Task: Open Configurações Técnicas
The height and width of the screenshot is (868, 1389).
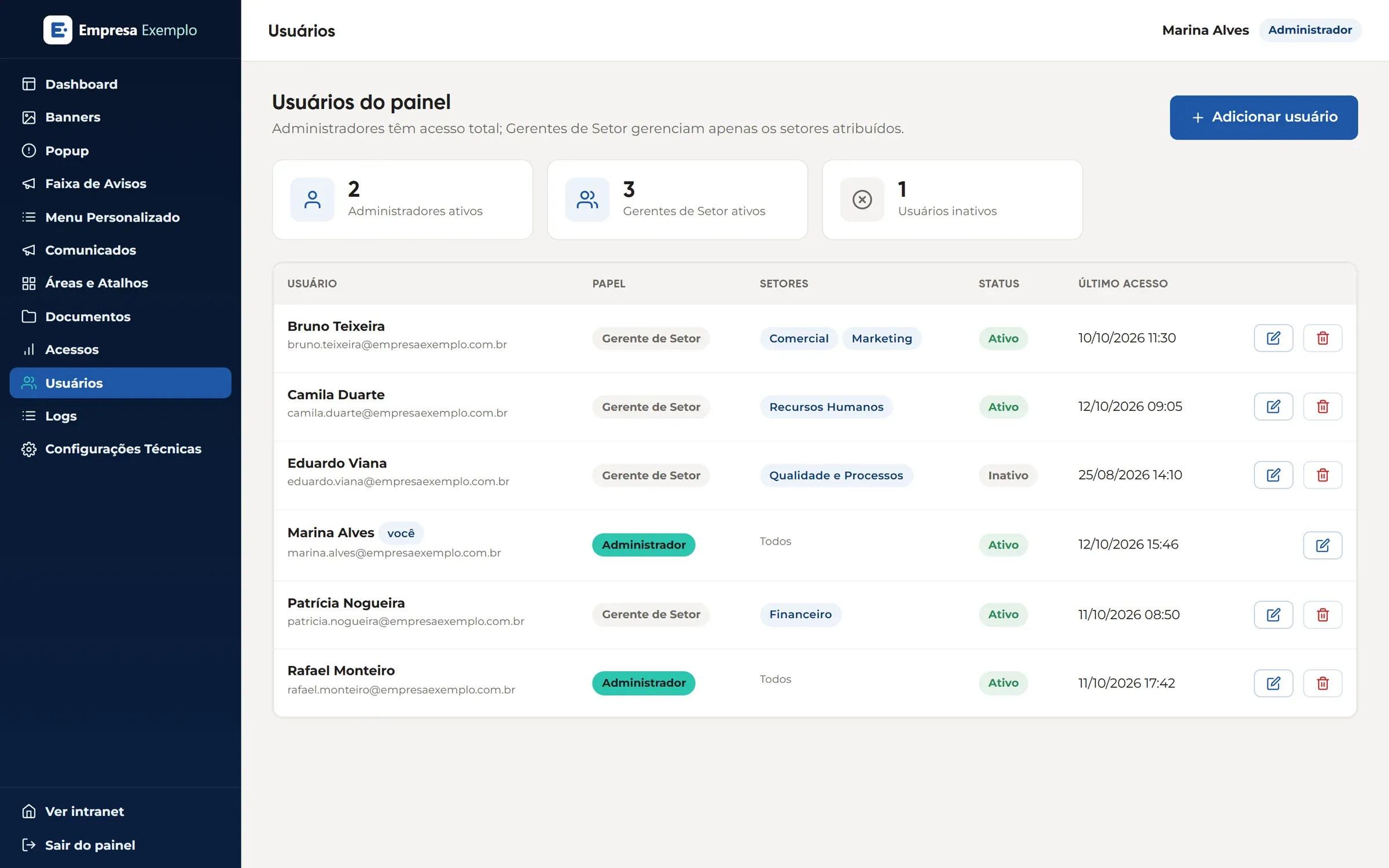Action: (x=120, y=449)
